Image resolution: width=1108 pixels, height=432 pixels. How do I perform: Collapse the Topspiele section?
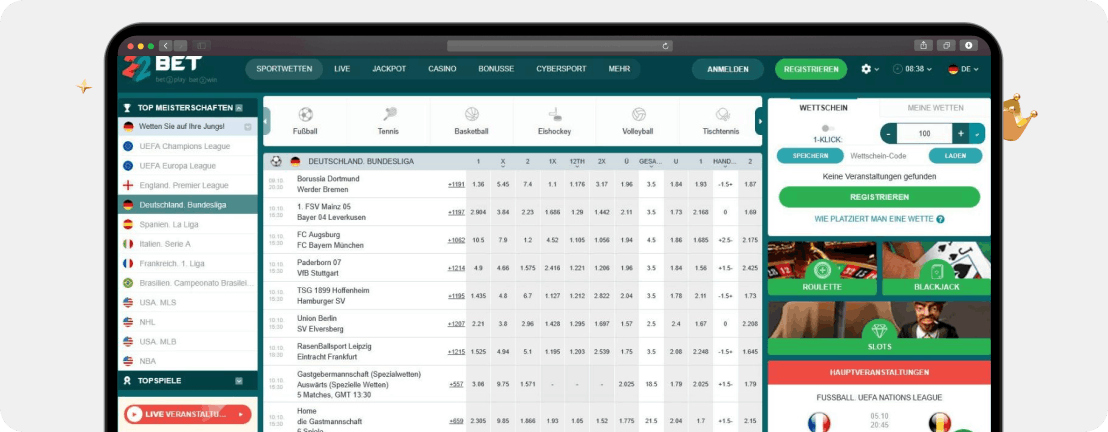239,380
